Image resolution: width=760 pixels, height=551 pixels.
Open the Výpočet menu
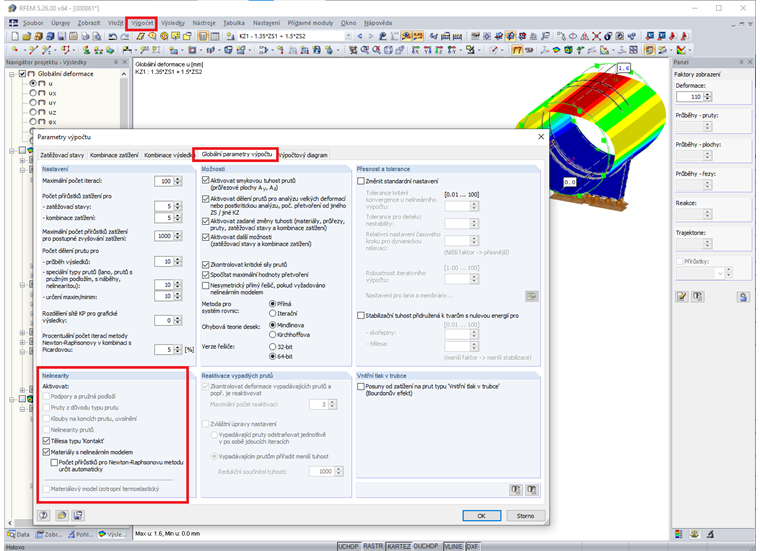point(142,23)
